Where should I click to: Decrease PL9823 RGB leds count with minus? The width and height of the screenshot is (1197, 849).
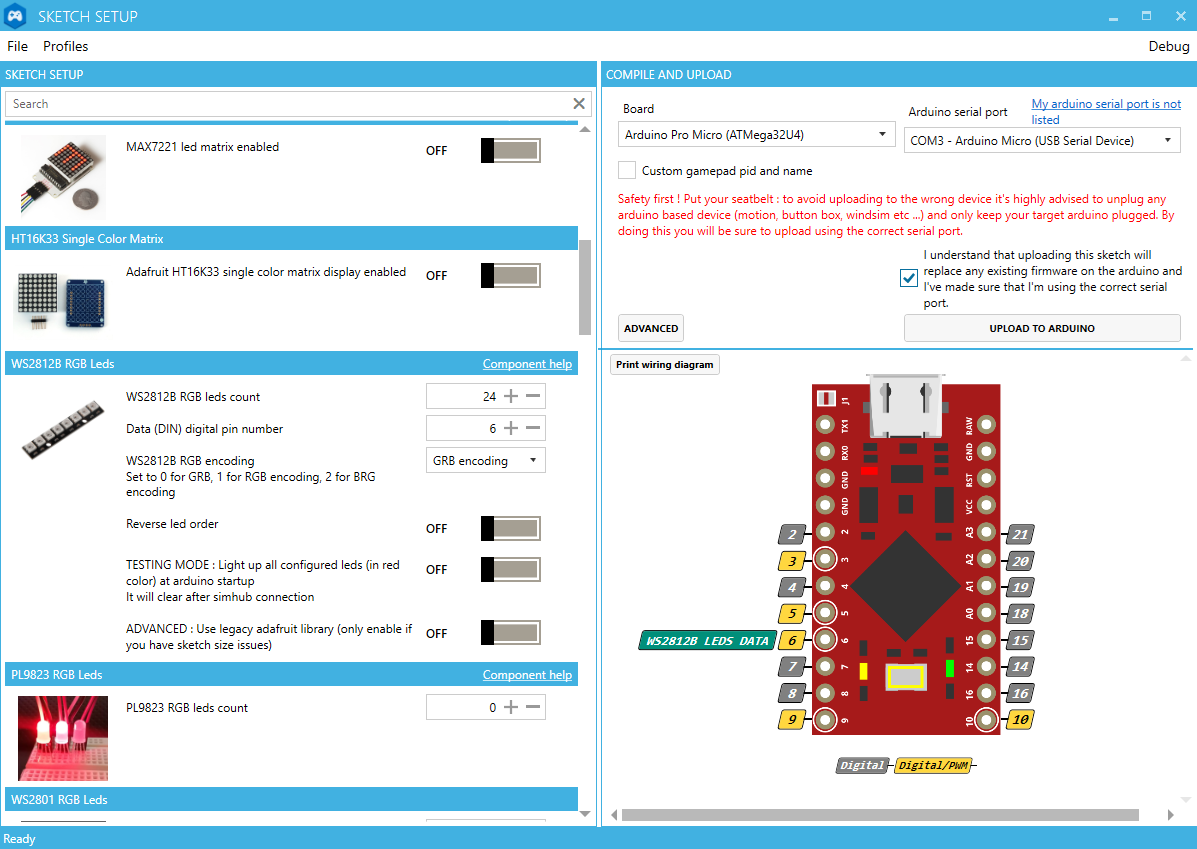point(533,708)
